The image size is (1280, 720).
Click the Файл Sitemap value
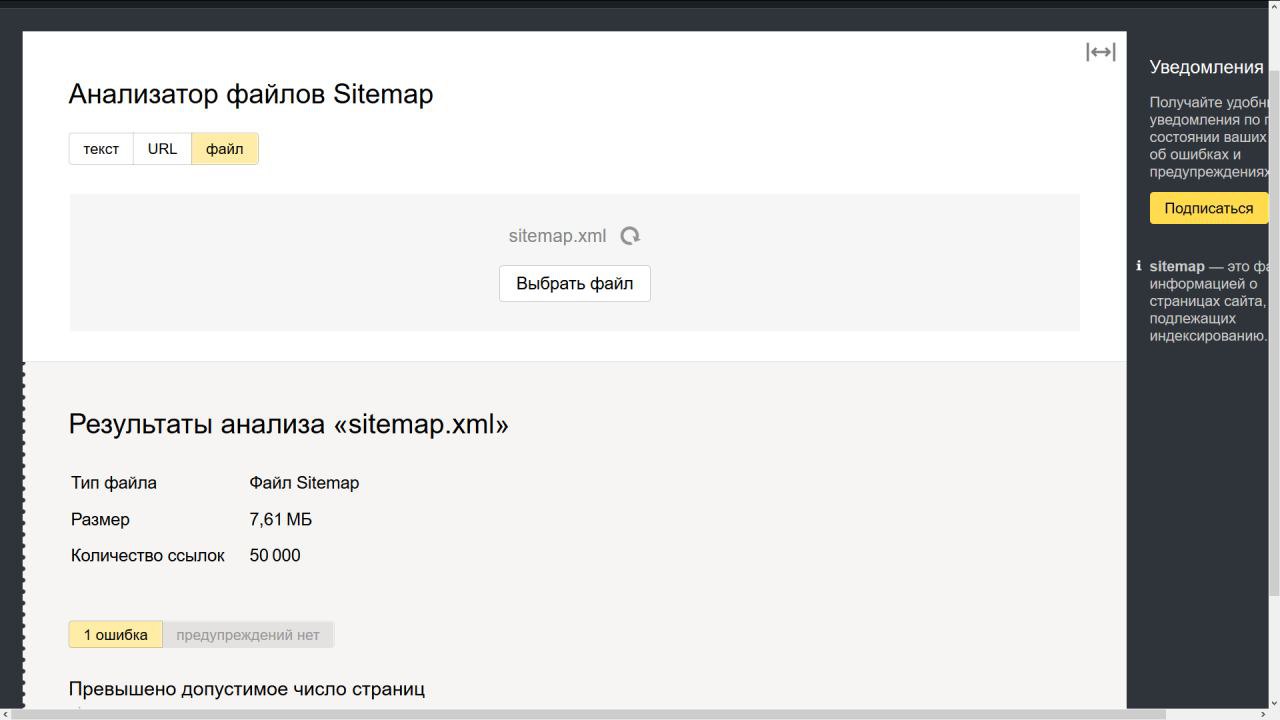coord(304,483)
